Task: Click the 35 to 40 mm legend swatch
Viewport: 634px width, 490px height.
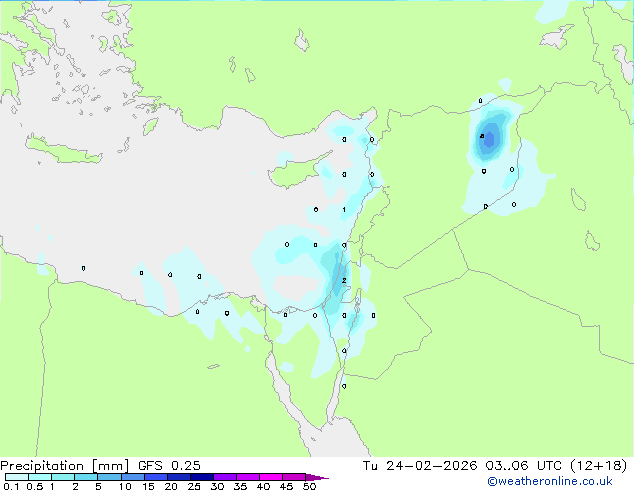Action: pyautogui.click(x=247, y=477)
